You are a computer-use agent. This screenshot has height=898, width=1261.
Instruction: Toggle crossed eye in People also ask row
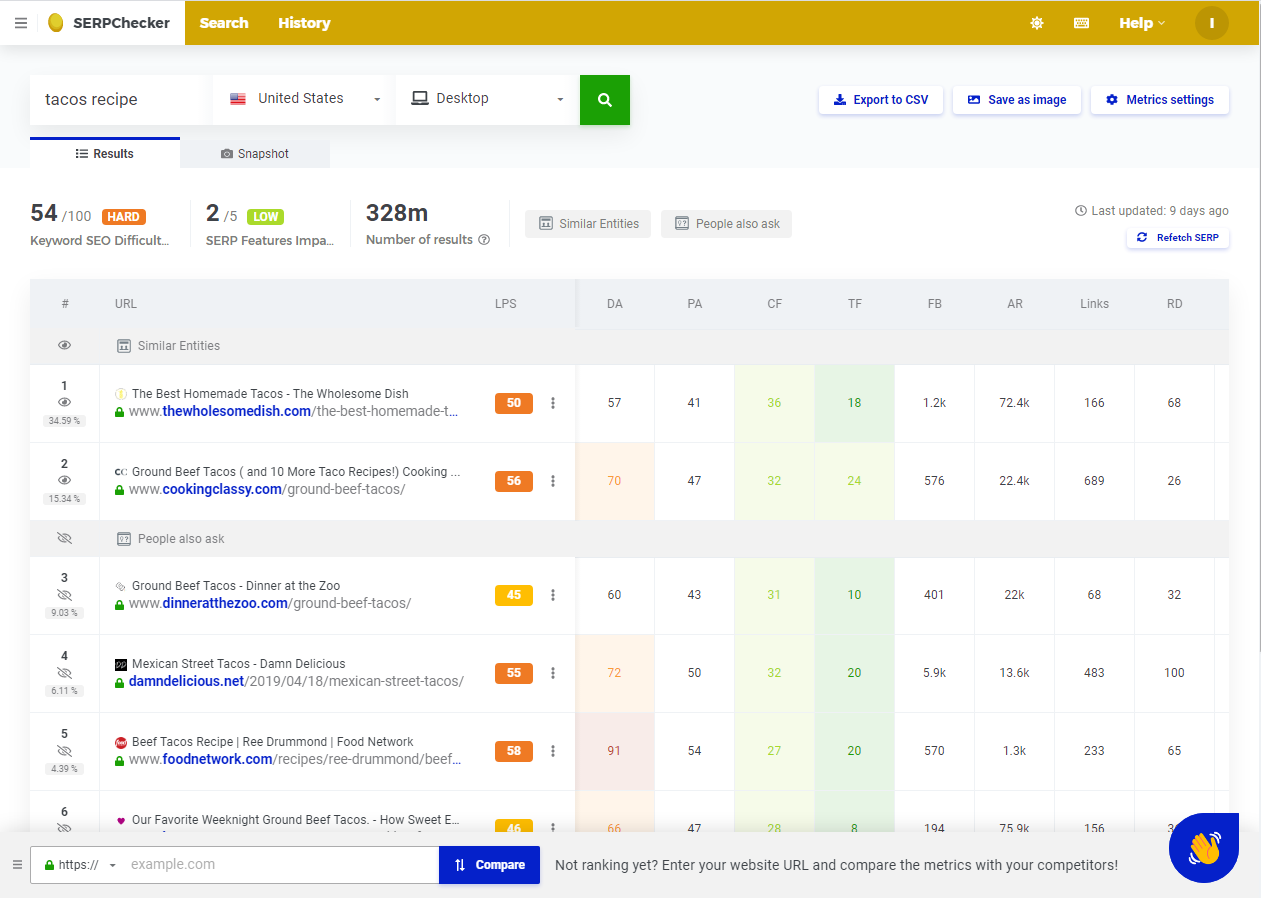(x=65, y=538)
